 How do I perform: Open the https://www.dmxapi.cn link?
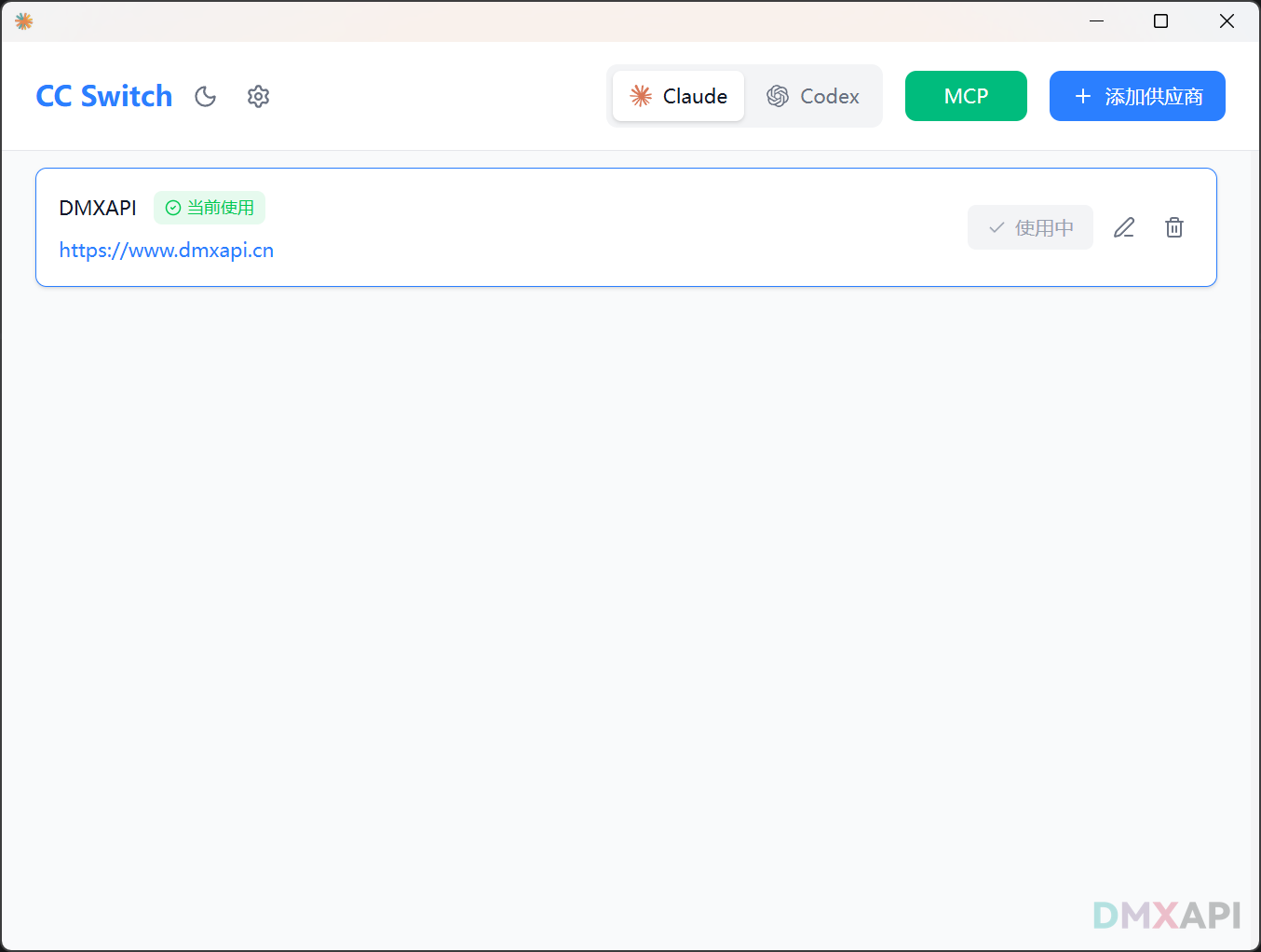167,251
